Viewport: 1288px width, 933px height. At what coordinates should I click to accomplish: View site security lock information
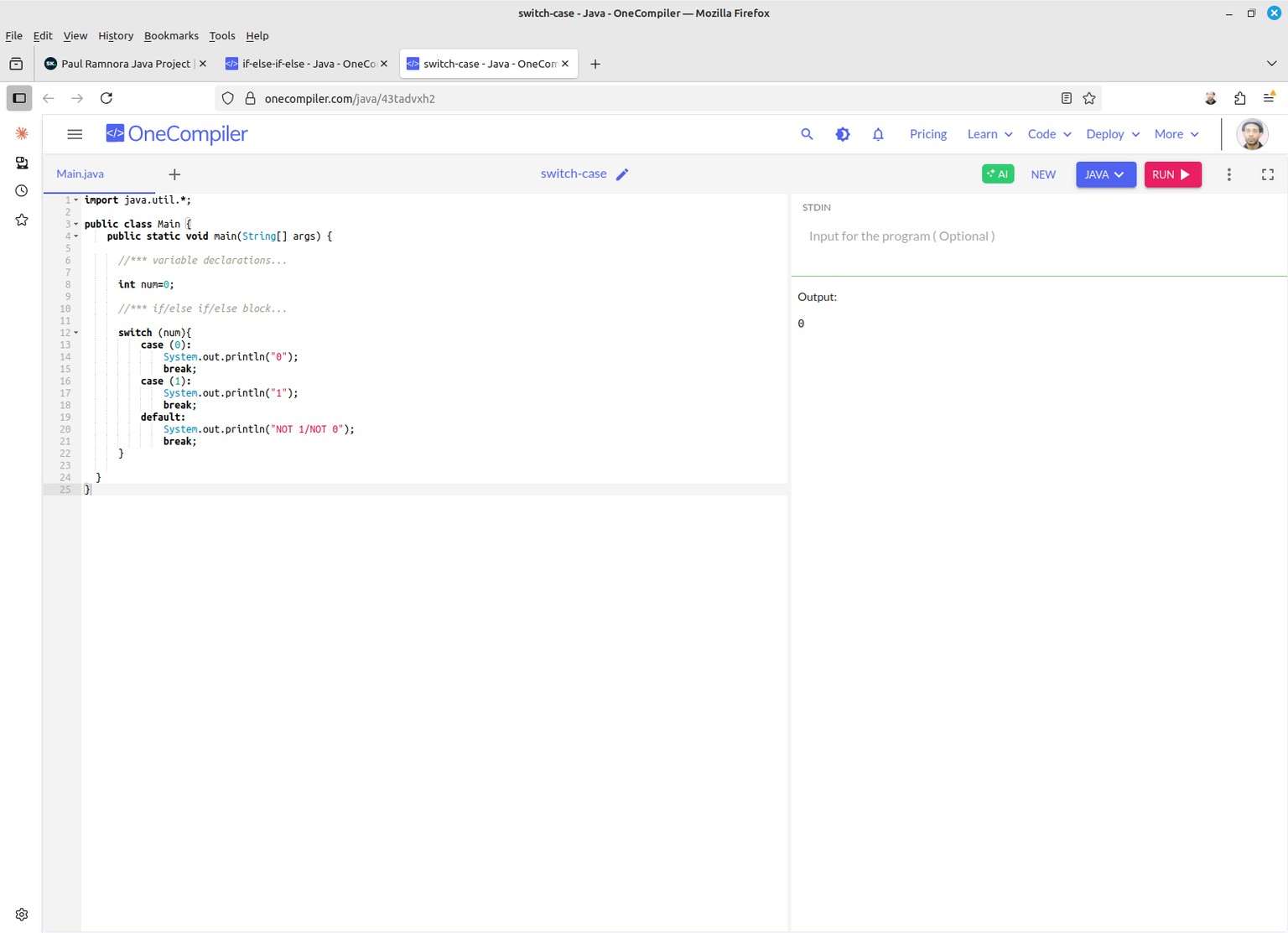[250, 98]
